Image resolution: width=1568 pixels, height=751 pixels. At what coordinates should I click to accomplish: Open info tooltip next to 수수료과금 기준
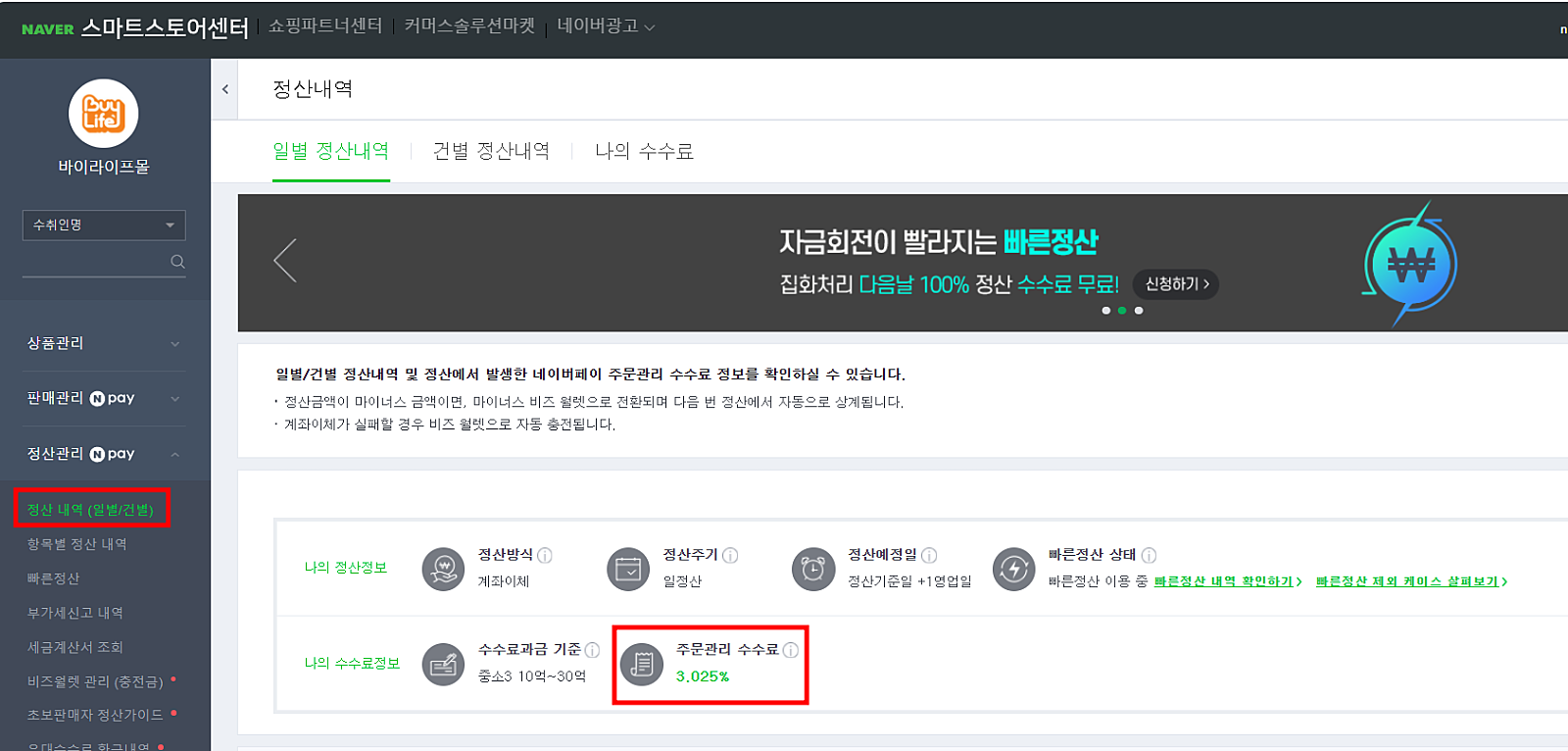pyautogui.click(x=592, y=650)
